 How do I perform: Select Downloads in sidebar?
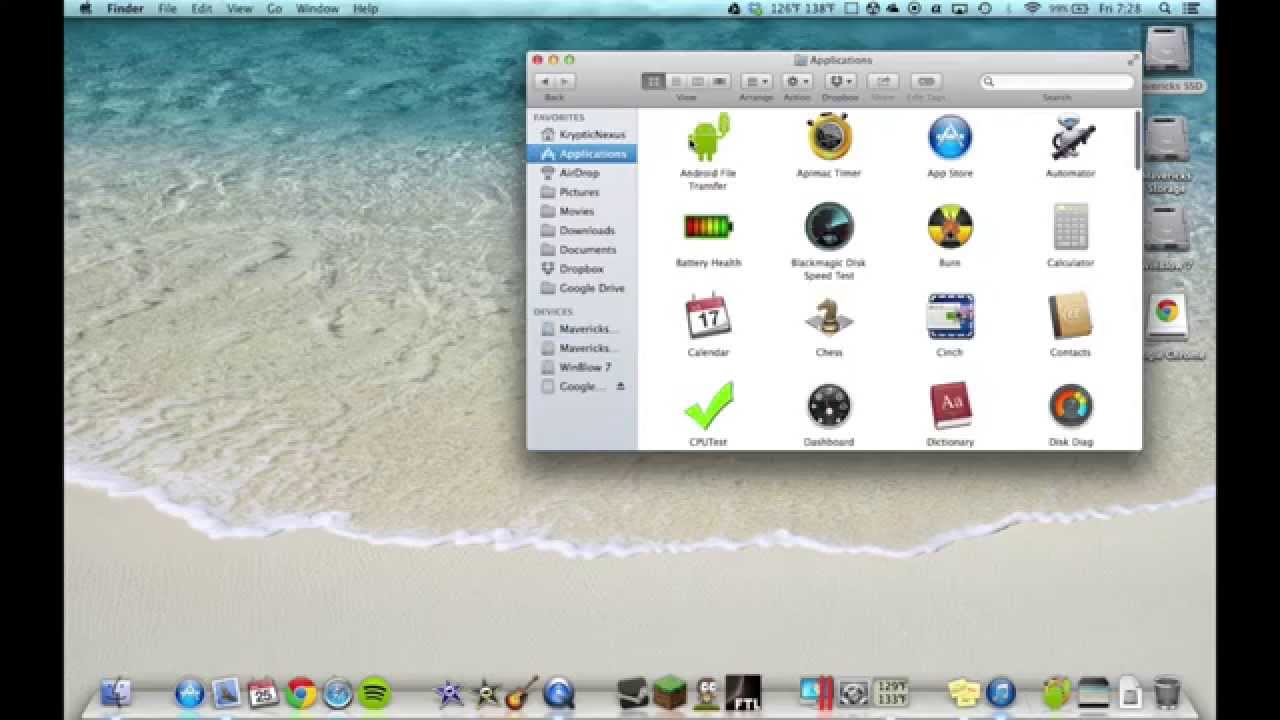pos(582,230)
